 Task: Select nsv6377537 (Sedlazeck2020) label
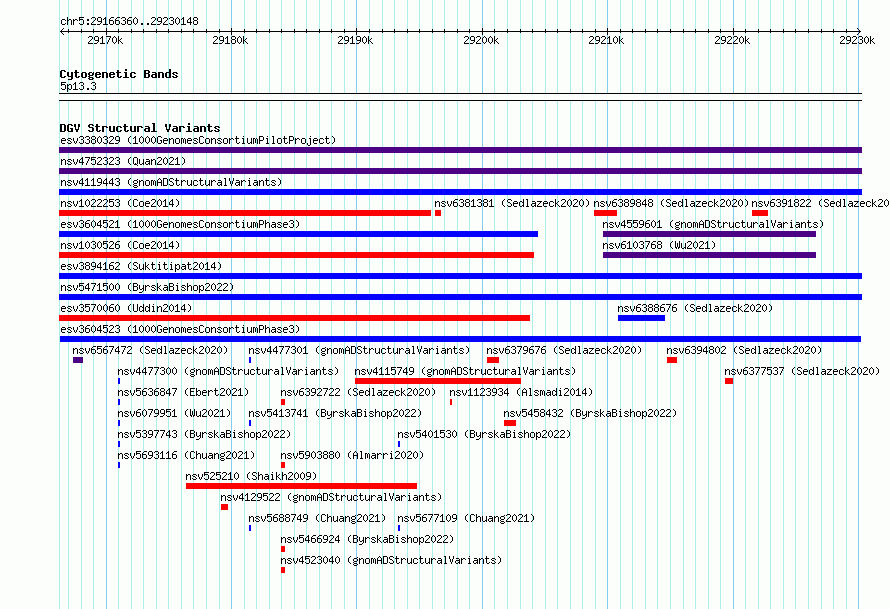(802, 371)
